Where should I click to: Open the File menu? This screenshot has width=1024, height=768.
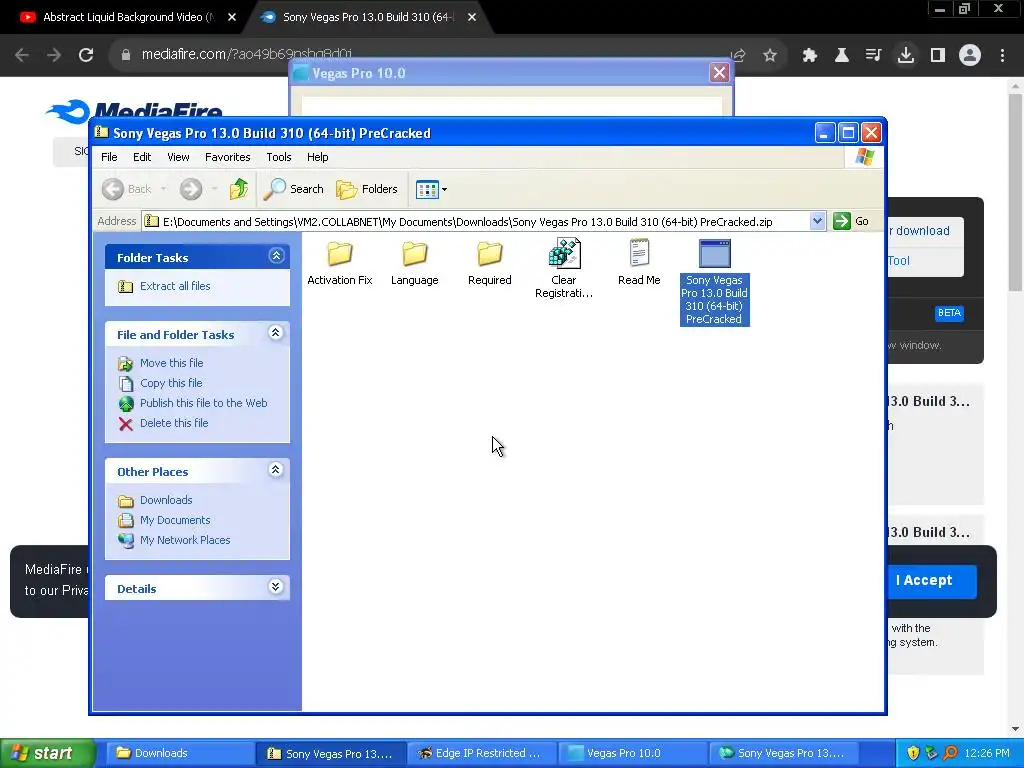[109, 157]
